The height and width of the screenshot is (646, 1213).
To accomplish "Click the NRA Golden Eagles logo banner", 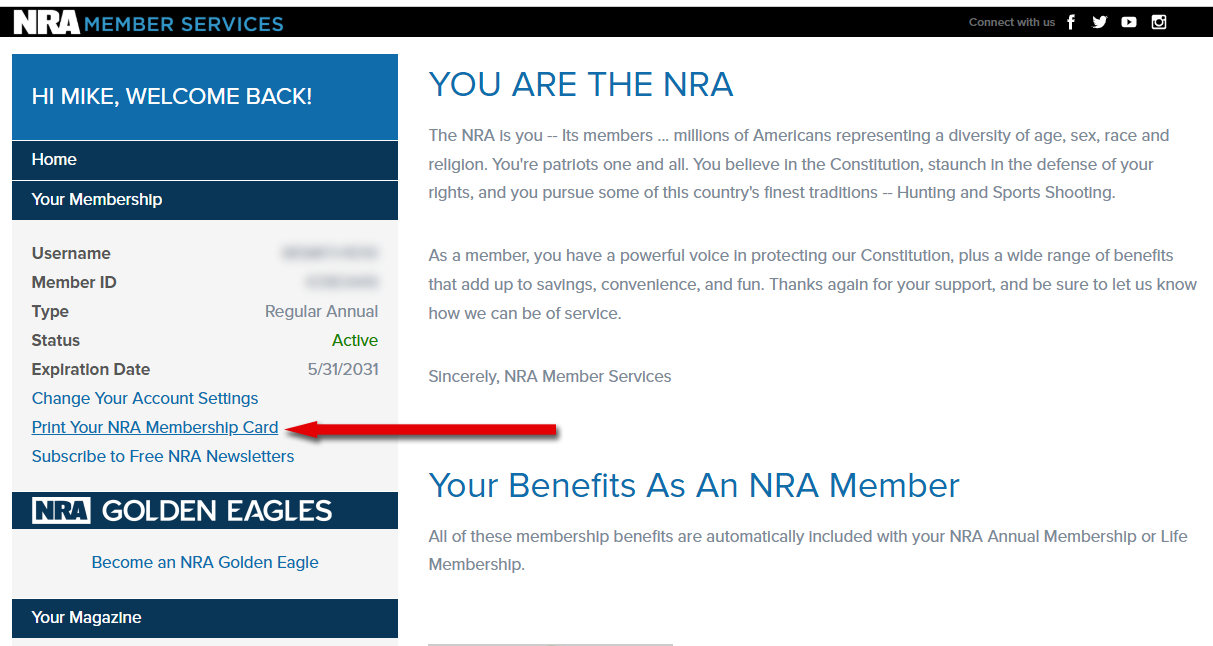I will (182, 511).
